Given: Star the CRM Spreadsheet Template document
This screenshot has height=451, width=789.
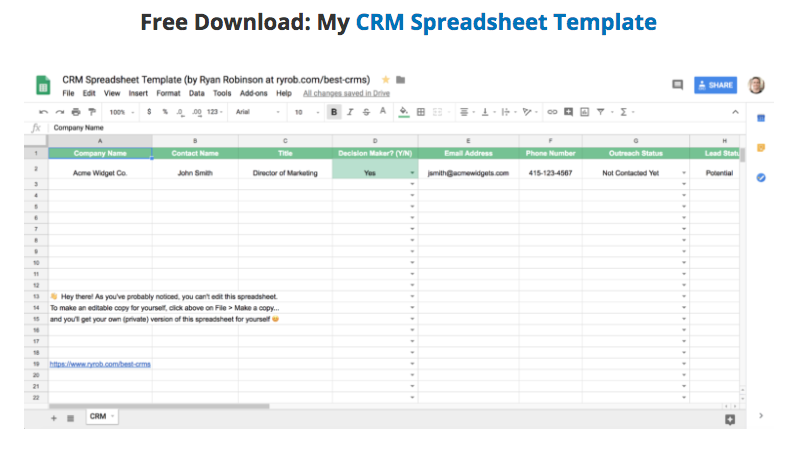Looking at the screenshot, I should (387, 78).
